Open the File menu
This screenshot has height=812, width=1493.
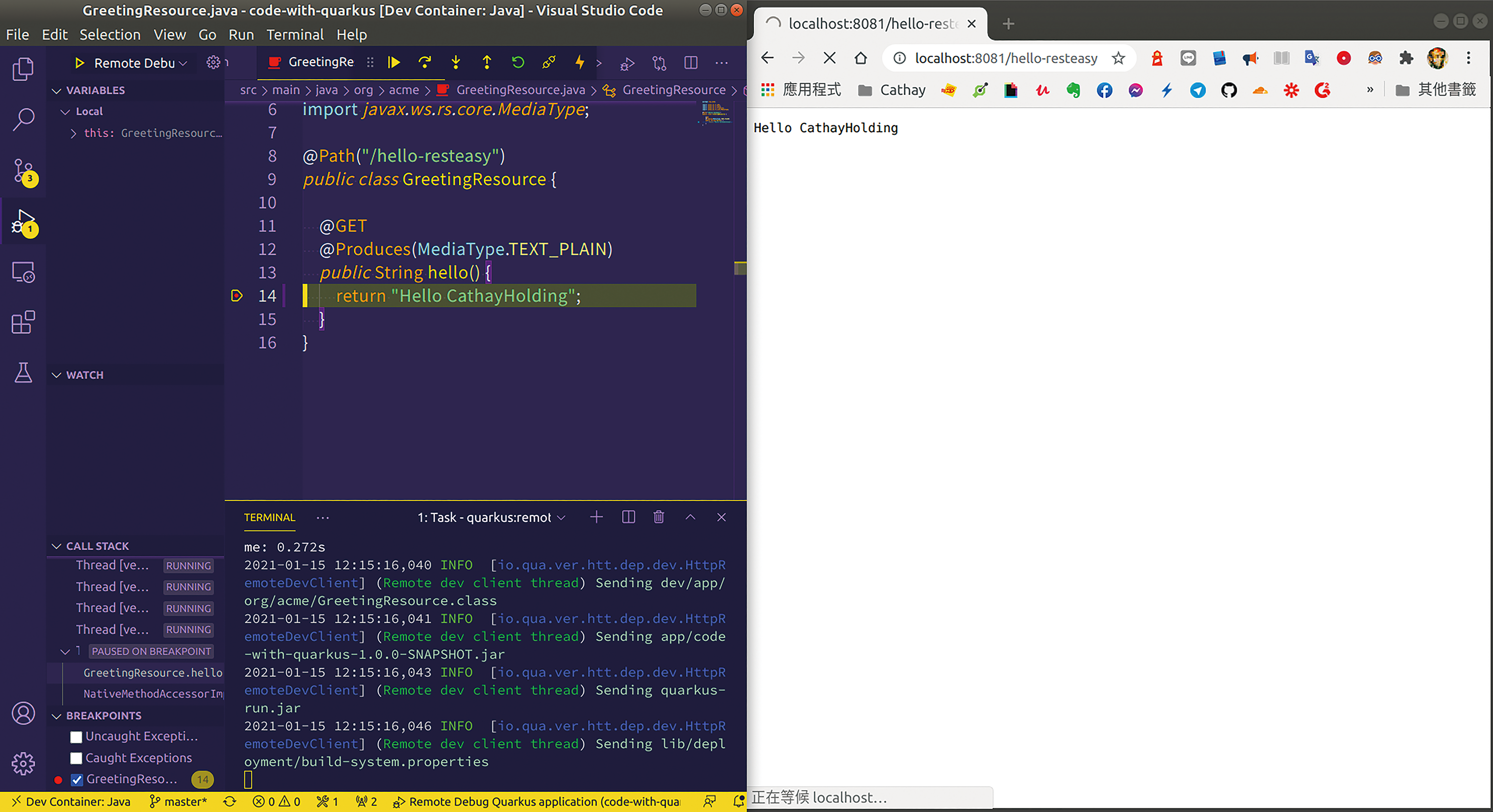[17, 35]
